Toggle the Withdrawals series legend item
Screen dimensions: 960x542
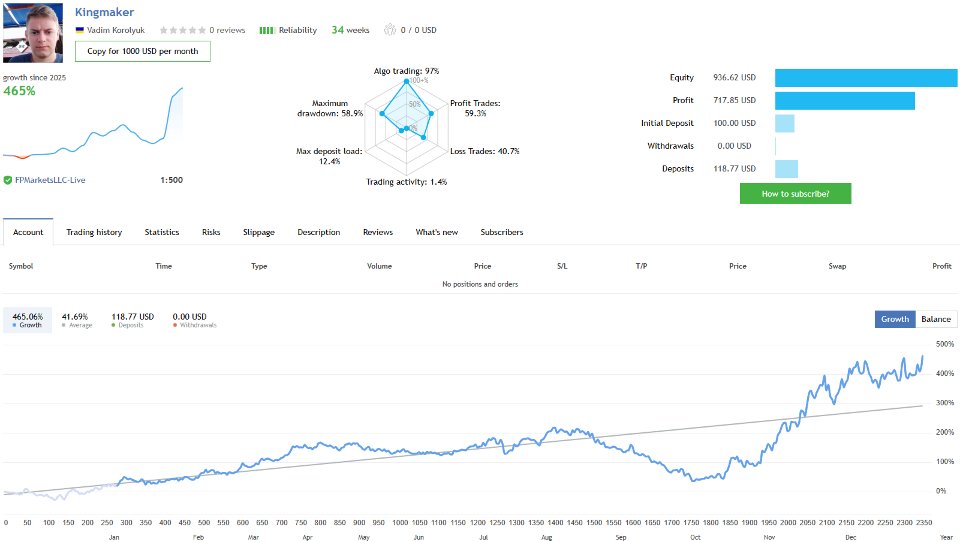[194, 320]
